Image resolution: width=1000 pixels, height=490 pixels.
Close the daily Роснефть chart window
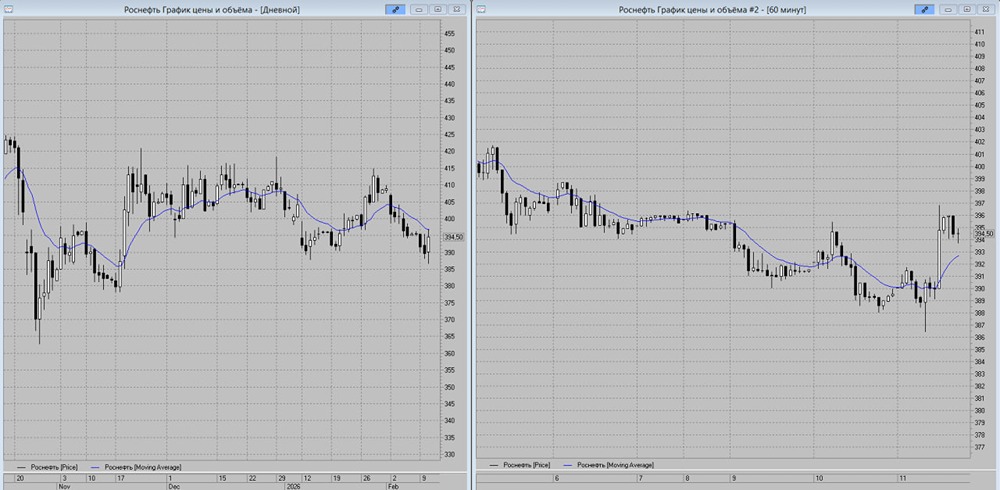456,9
